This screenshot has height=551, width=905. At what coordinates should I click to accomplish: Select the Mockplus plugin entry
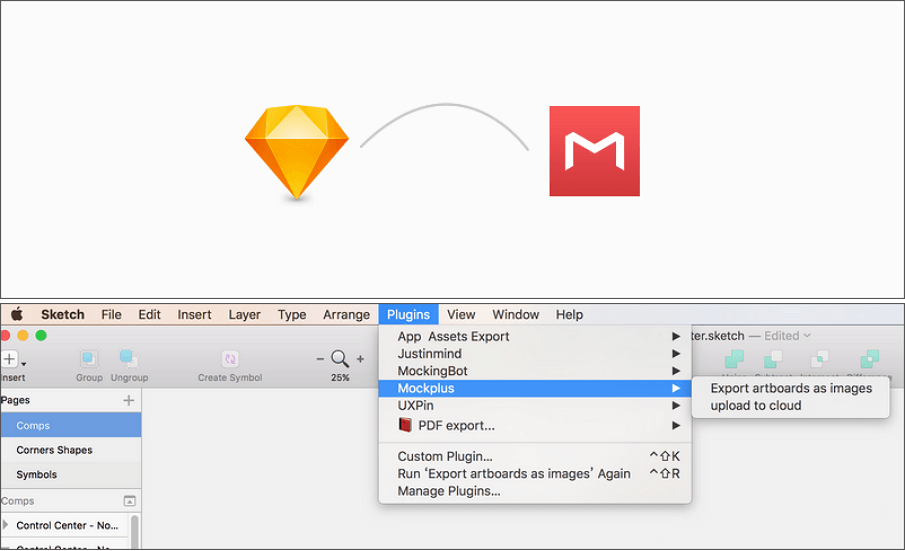(x=535, y=388)
